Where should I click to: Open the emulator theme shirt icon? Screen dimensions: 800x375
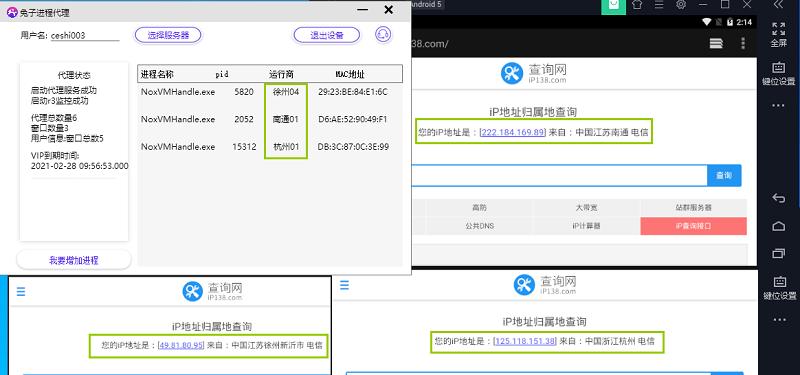(x=637, y=5)
